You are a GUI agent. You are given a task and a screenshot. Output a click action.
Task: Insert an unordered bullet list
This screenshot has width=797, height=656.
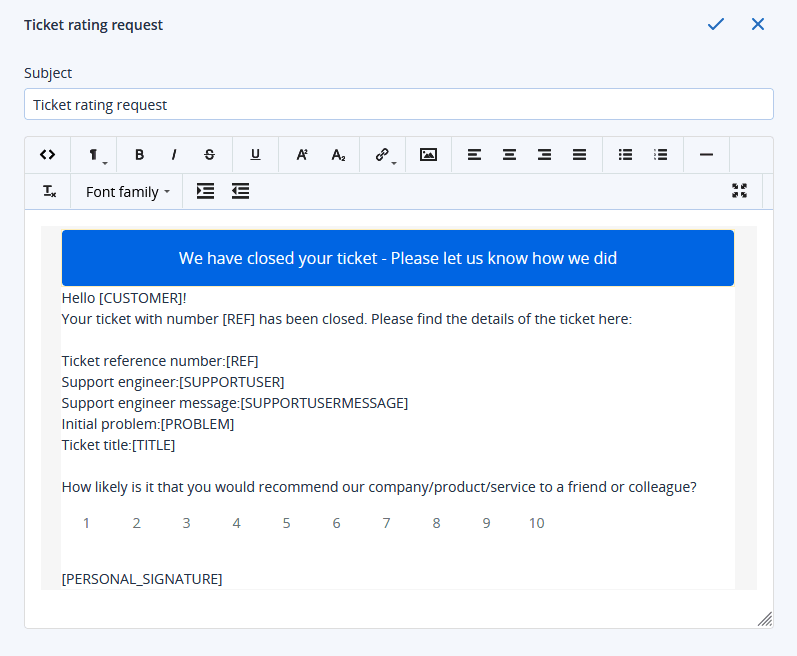pyautogui.click(x=625, y=155)
